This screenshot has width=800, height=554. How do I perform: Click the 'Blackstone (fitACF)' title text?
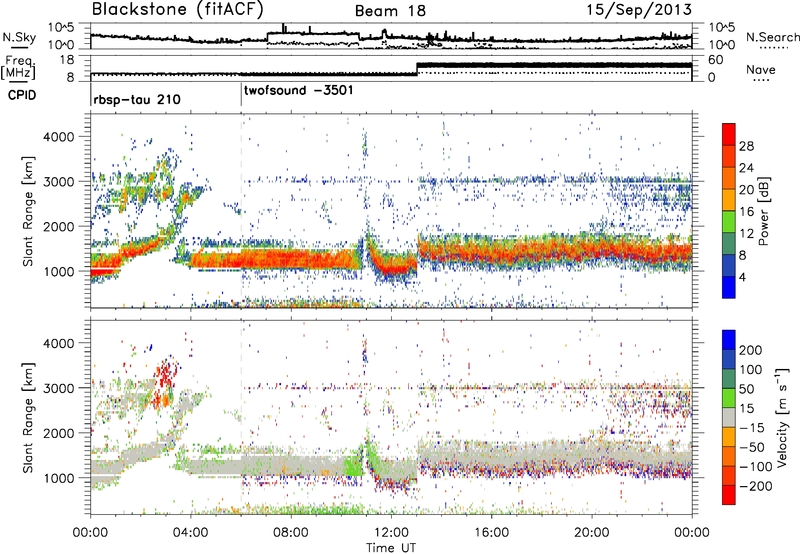178,10
